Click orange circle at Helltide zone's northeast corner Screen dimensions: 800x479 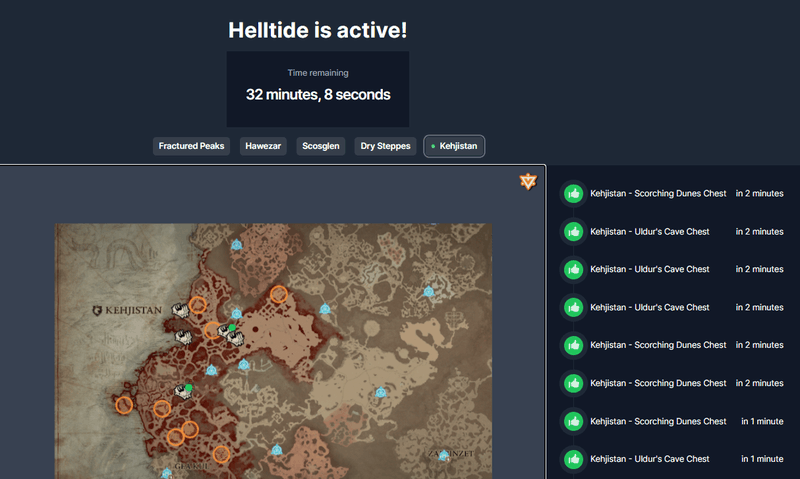(x=279, y=294)
